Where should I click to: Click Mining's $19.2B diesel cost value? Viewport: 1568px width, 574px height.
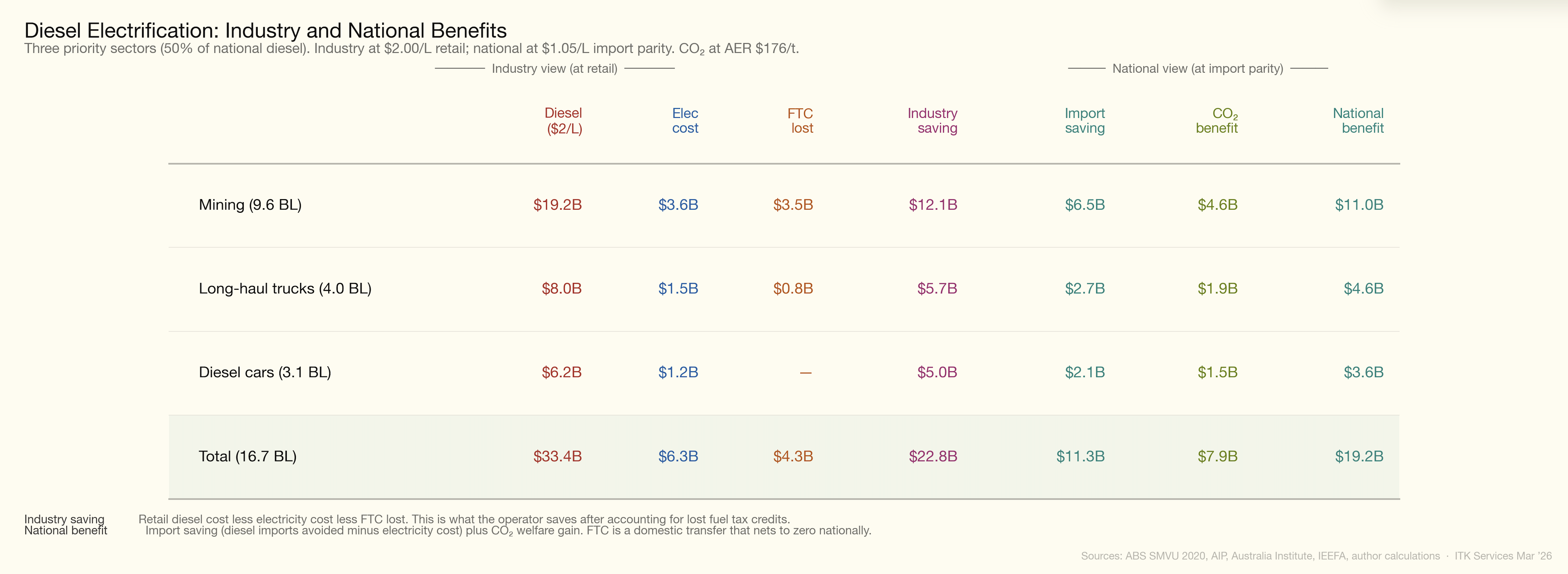pos(557,205)
